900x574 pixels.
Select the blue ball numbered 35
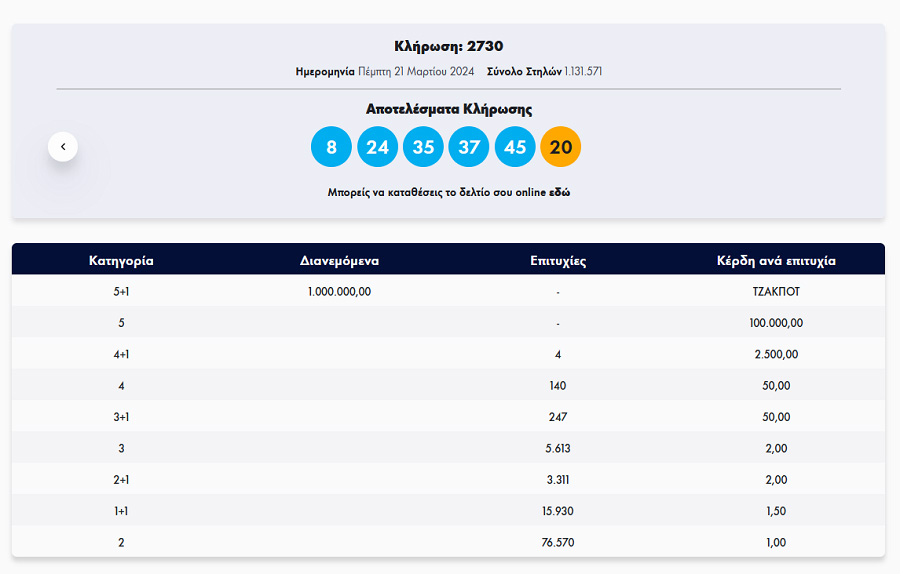point(423,147)
